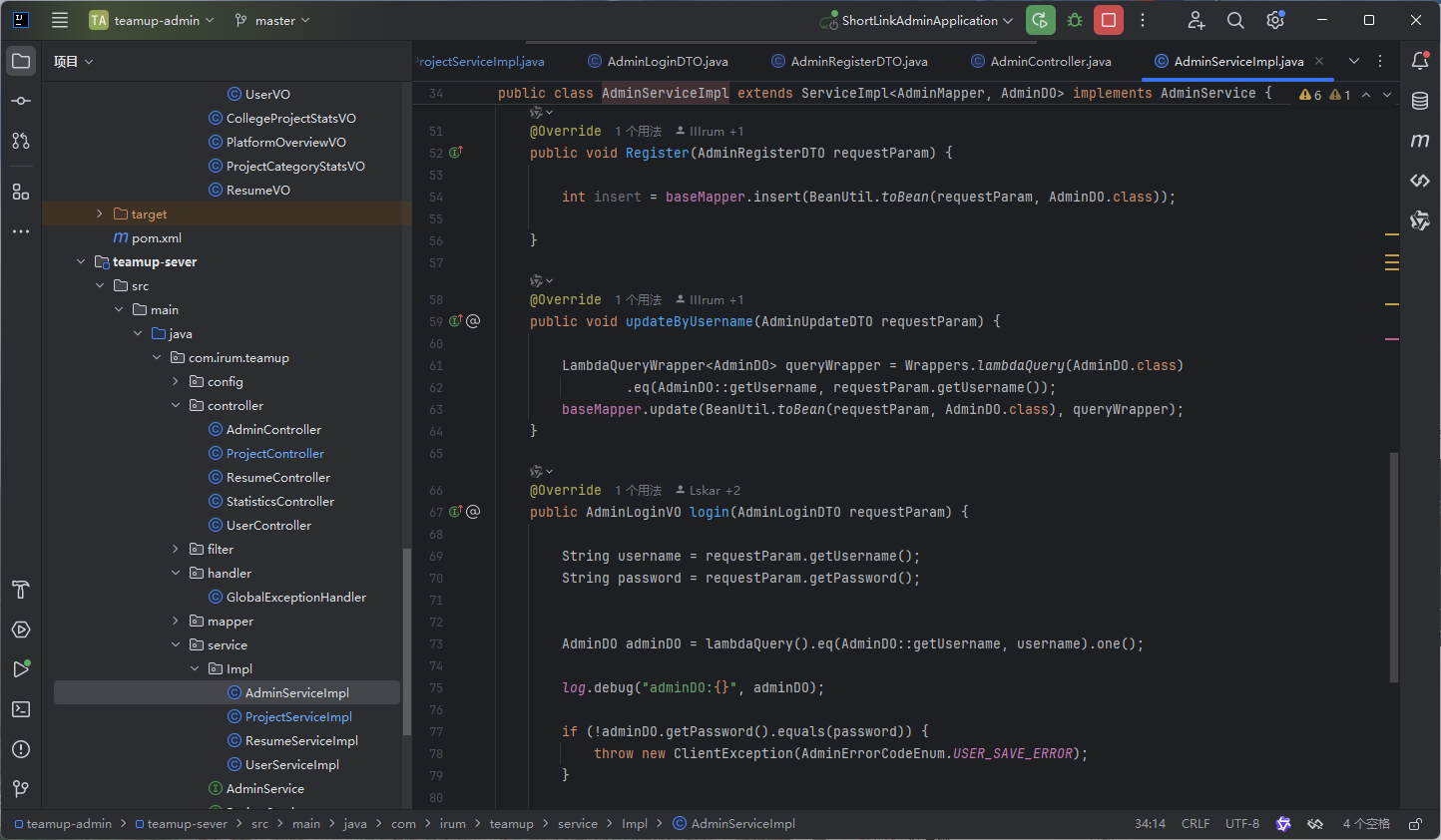Open the Problems tool window

tap(21, 749)
